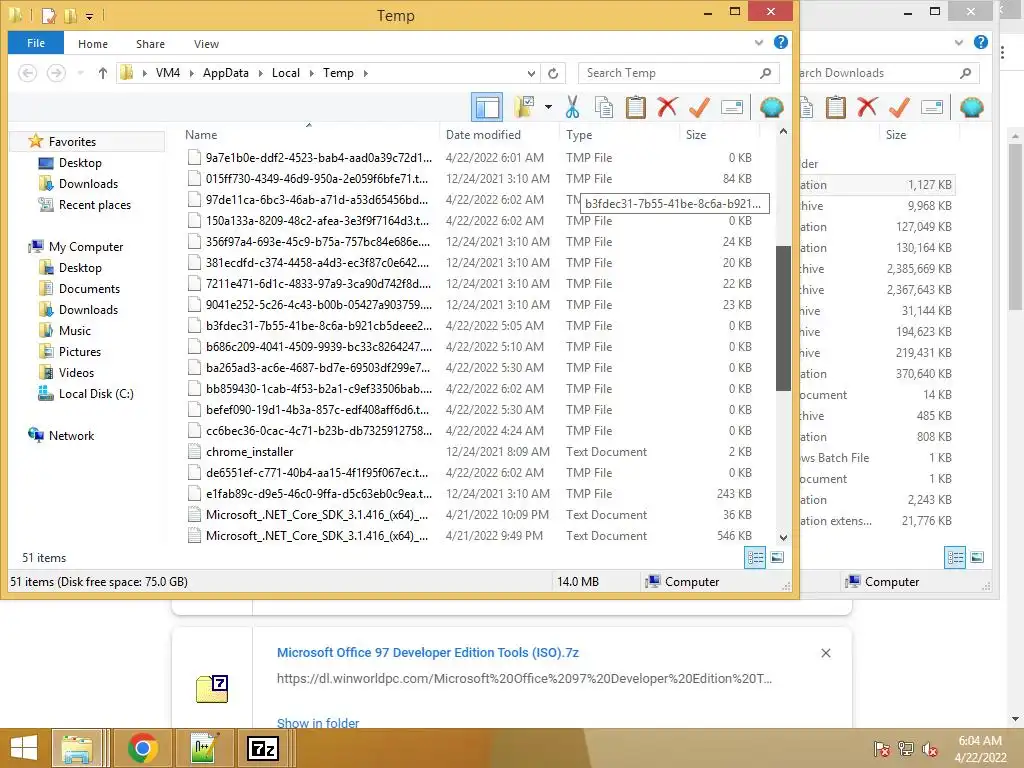Screen dimensions: 1024x768
Task: Click email envelope icon in Temp toolbar
Action: [731, 107]
